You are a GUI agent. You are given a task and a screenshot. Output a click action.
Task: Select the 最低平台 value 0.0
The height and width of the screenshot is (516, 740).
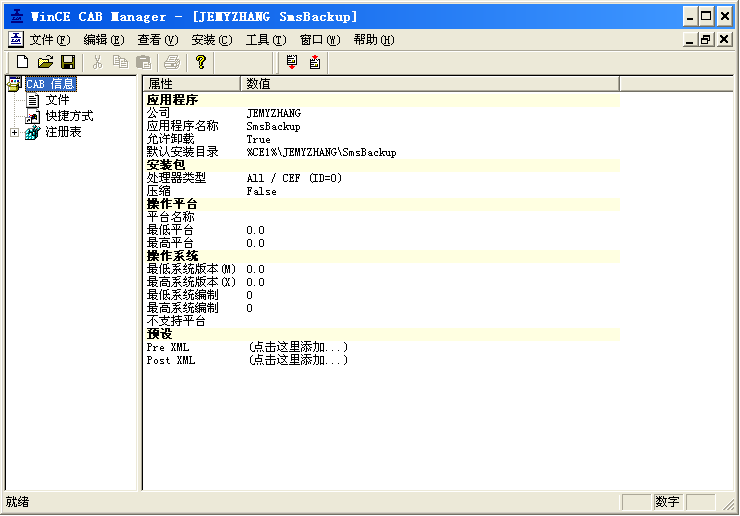(x=255, y=230)
